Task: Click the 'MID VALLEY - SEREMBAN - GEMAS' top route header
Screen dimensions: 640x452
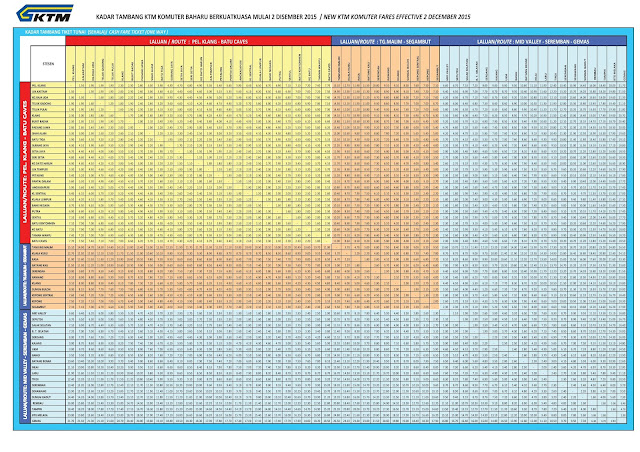Action: [533, 41]
